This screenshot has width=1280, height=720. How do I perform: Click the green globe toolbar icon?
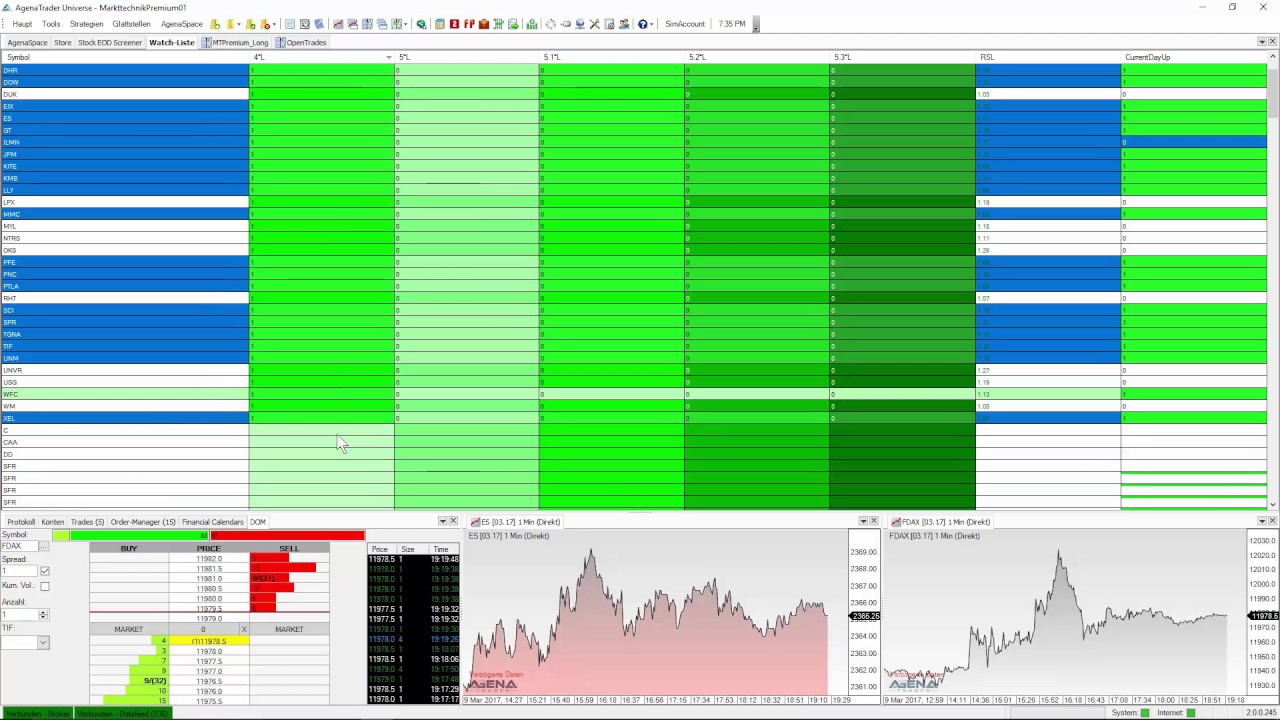[x=422, y=24]
